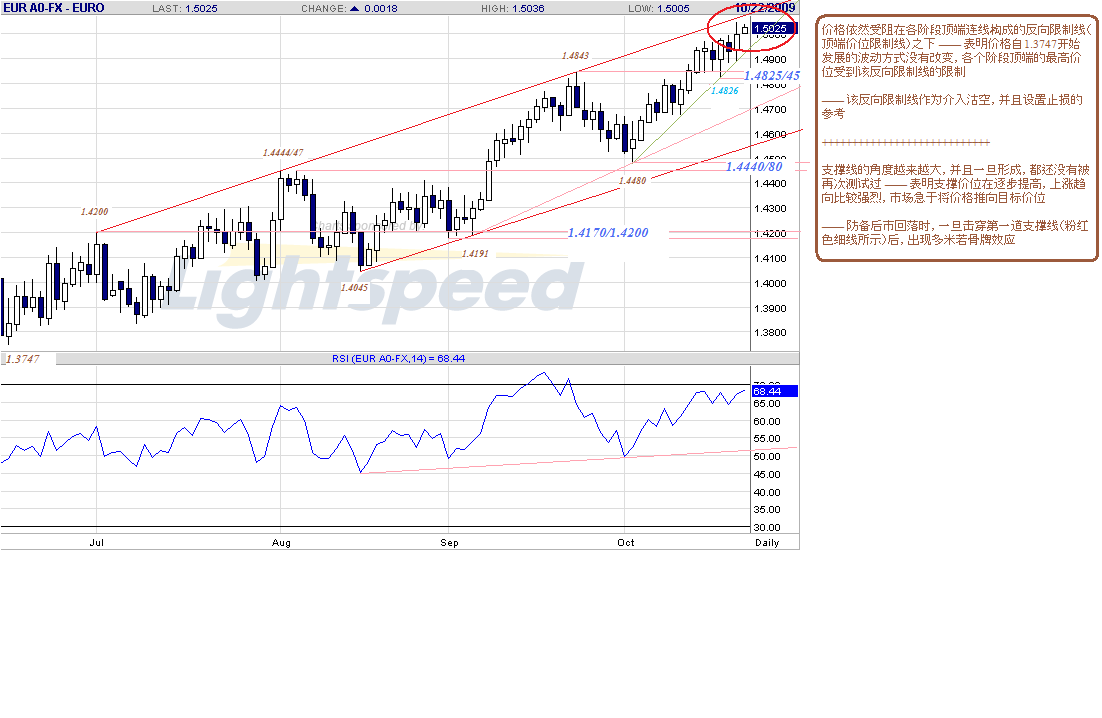The width and height of the screenshot is (1102, 718).
Task: Click the LOW: 1.5005 header value
Action: coord(659,8)
